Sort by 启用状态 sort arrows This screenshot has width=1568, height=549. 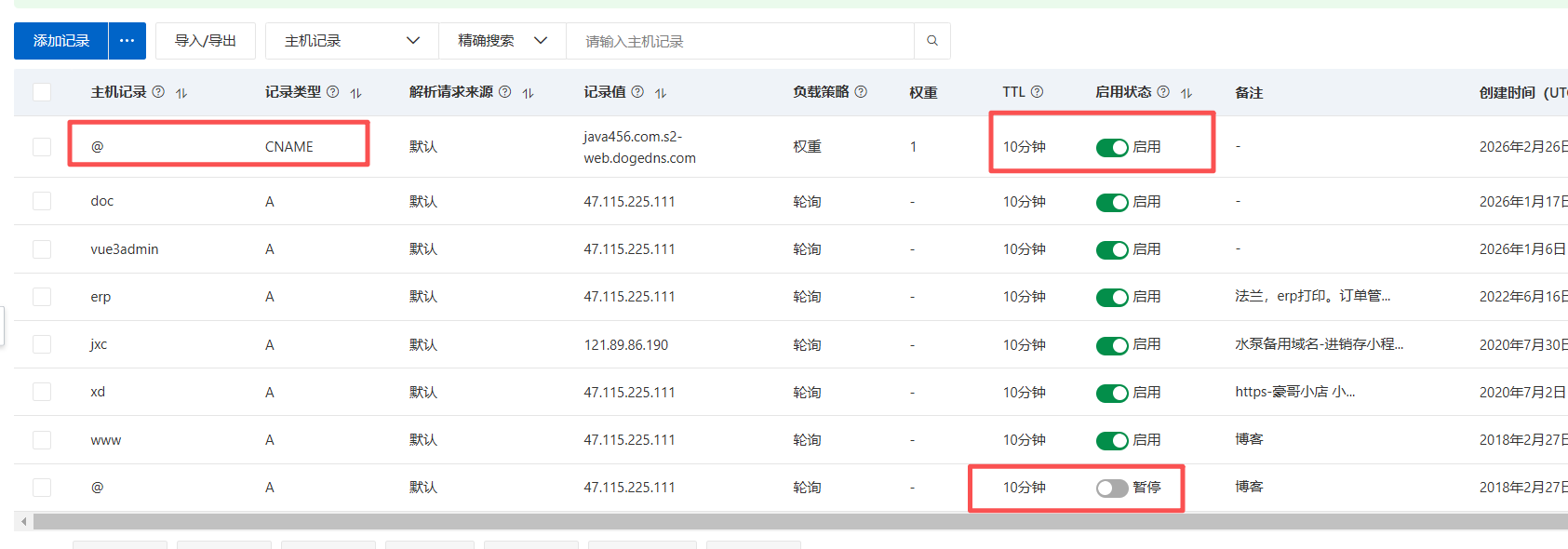tap(1186, 93)
